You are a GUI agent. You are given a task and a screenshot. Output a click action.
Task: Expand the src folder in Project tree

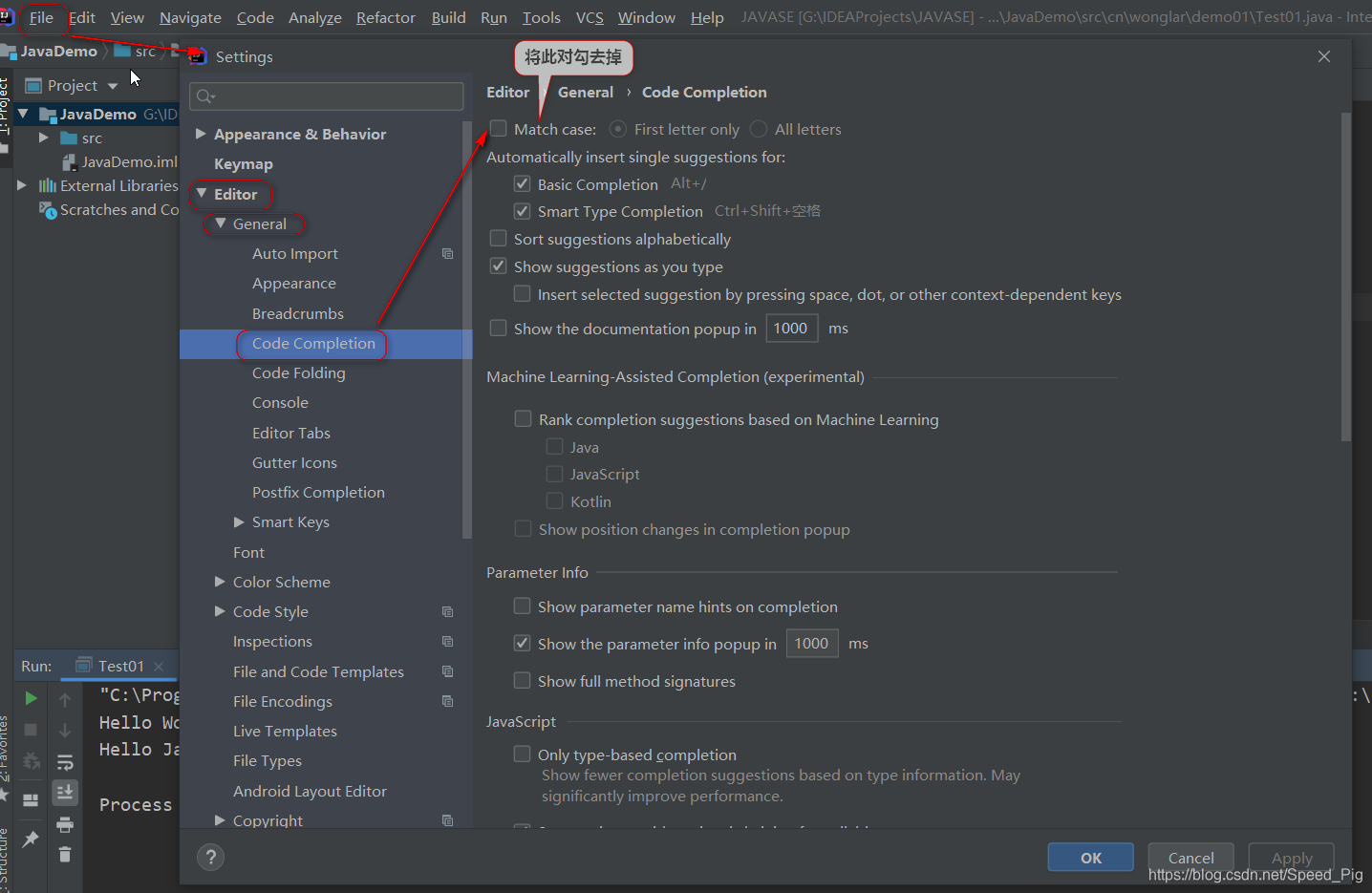pos(44,138)
